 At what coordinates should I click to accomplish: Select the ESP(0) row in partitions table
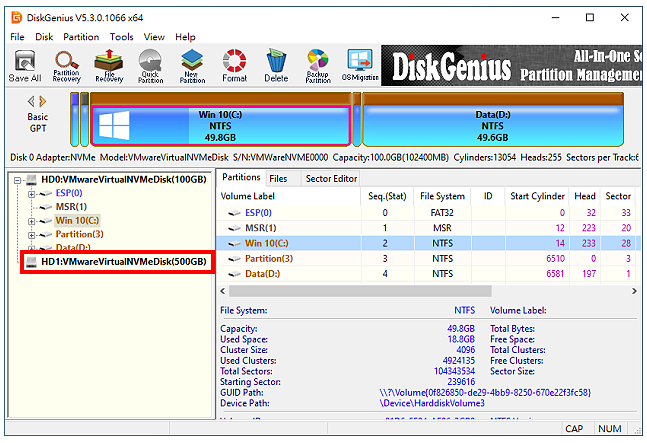click(427, 213)
